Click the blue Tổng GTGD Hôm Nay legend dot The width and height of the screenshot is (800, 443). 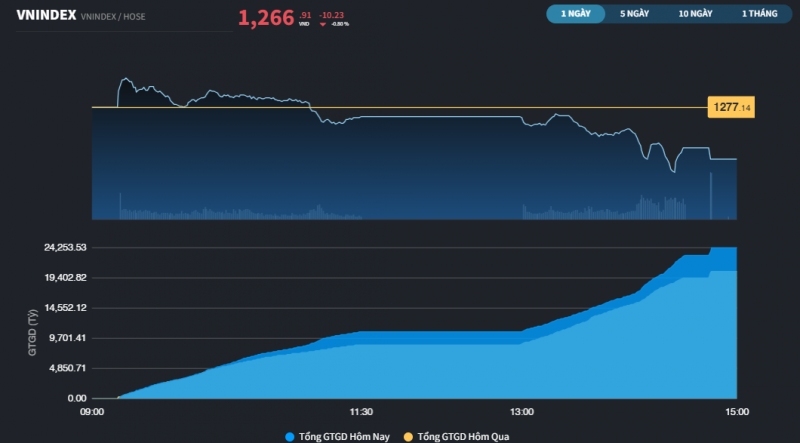290,436
